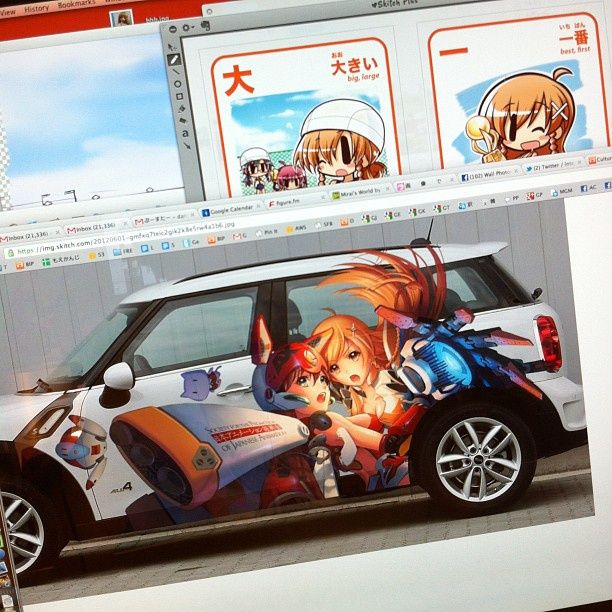Select the arrow pointer tool in Skitch

(x=173, y=45)
